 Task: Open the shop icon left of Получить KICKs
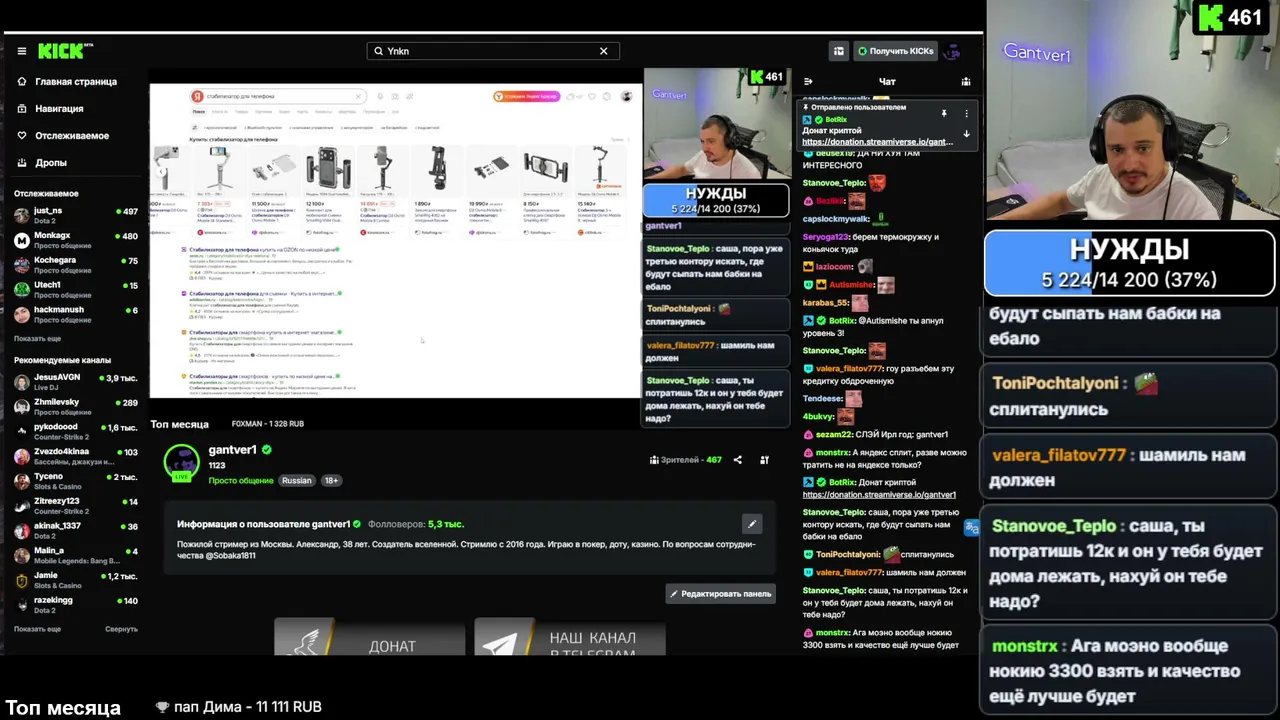click(x=839, y=51)
